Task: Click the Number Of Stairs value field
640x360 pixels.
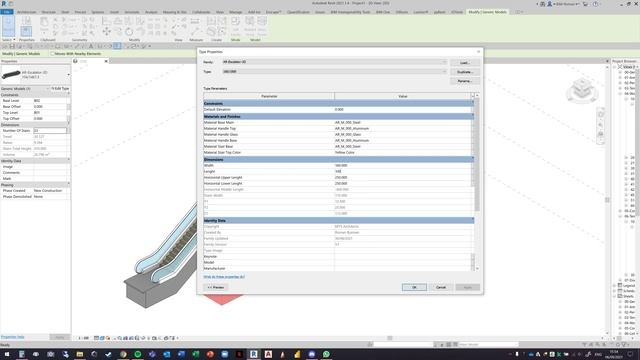Action: point(50,131)
